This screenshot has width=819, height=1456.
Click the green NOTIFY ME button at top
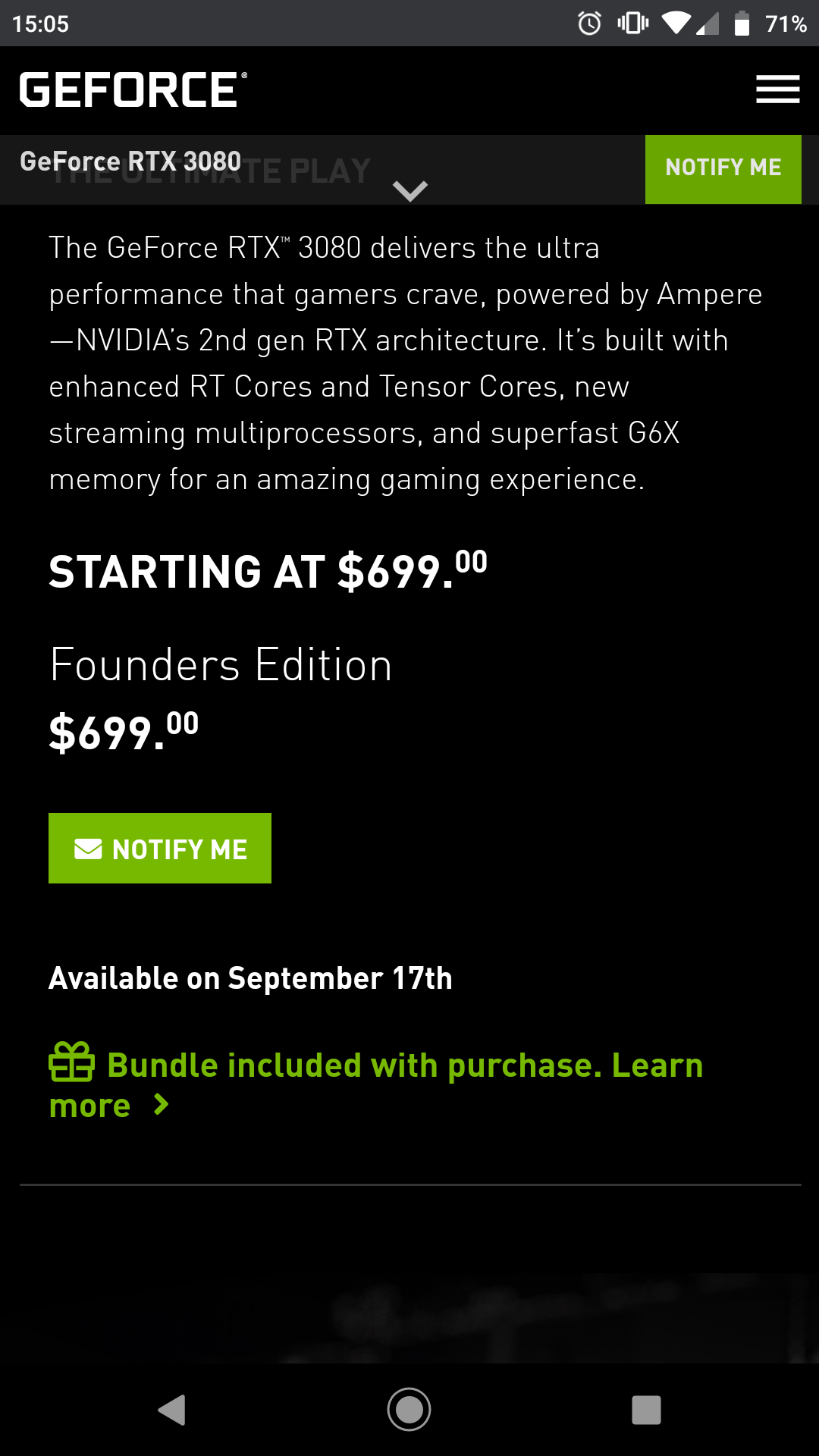pos(723,168)
